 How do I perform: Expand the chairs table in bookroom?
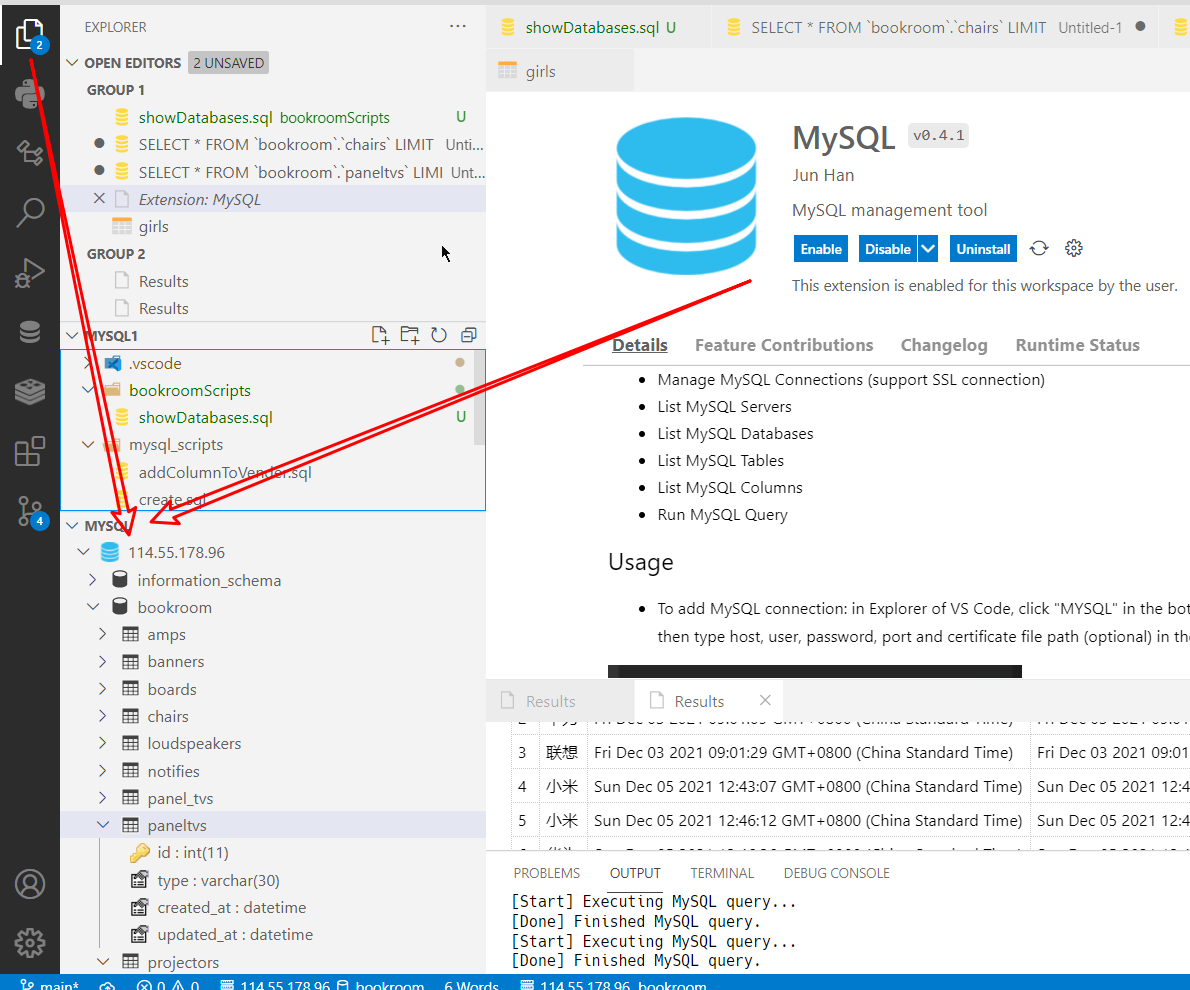(x=101, y=716)
